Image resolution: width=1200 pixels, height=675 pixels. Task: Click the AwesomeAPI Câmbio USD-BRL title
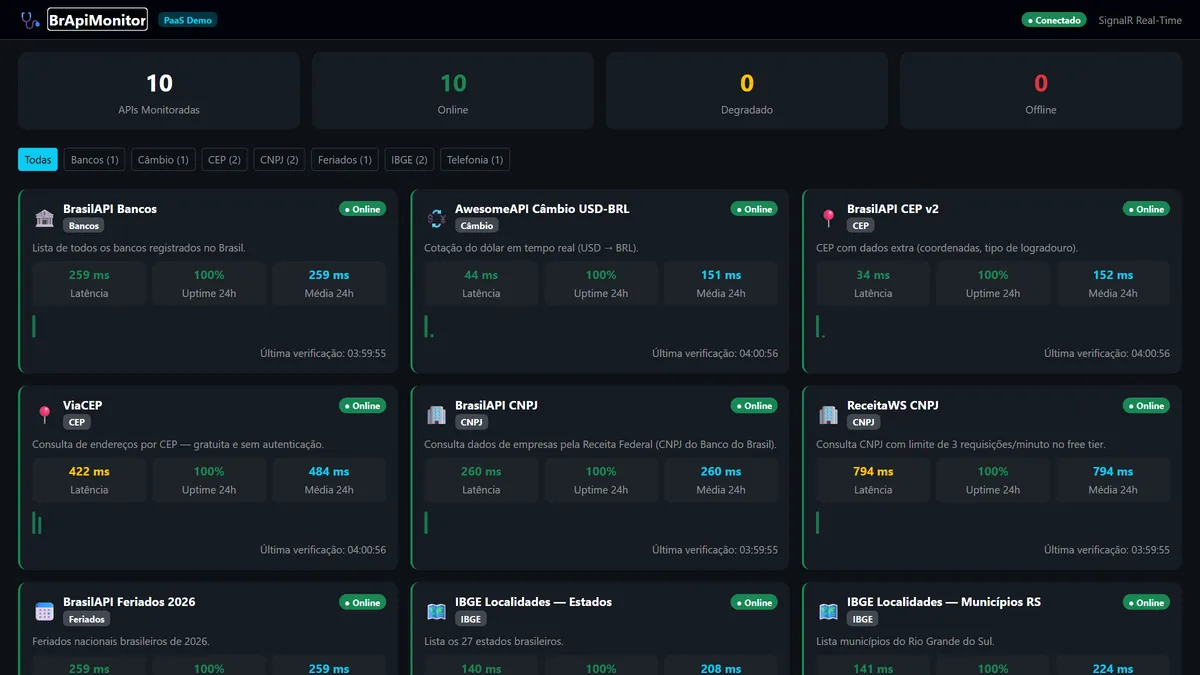542,209
